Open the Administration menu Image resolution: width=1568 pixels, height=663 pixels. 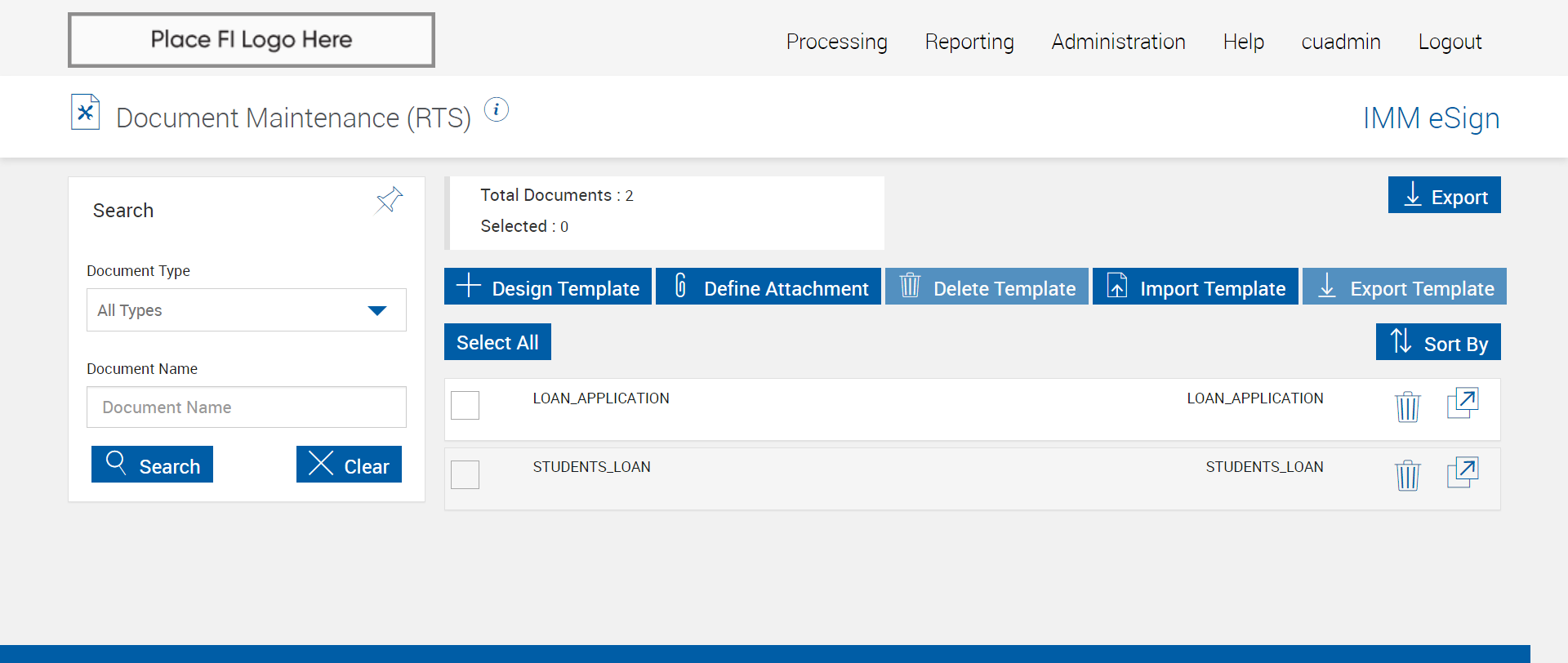tap(1118, 42)
